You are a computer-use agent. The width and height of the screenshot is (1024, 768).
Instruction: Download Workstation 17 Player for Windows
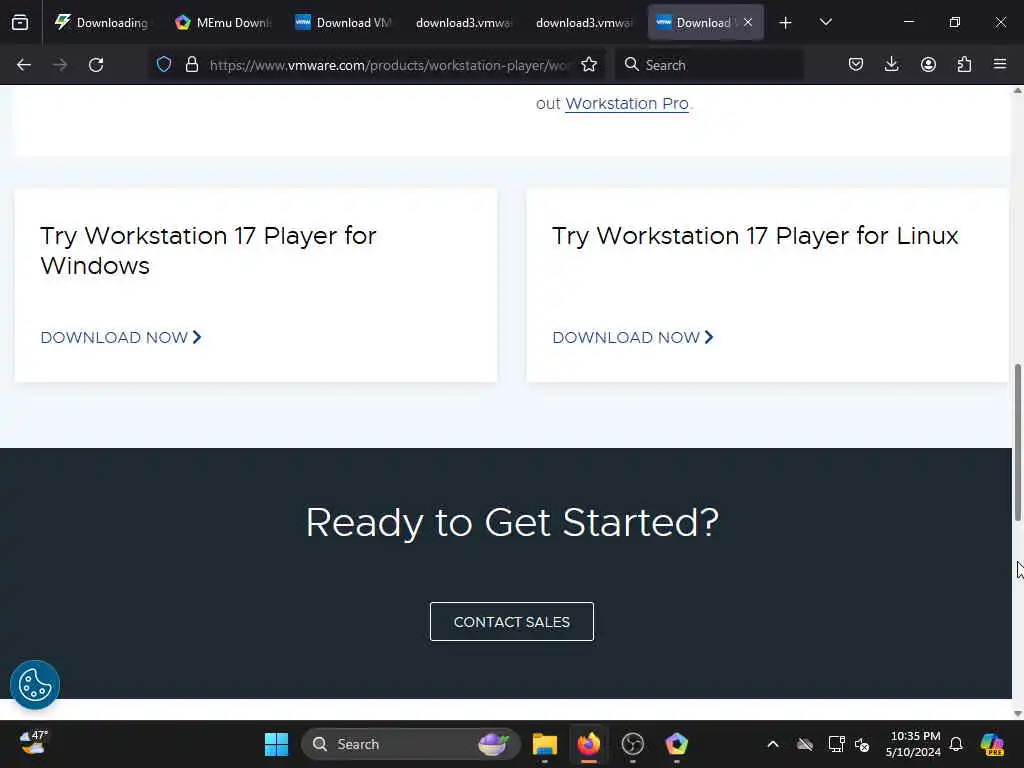click(x=121, y=338)
